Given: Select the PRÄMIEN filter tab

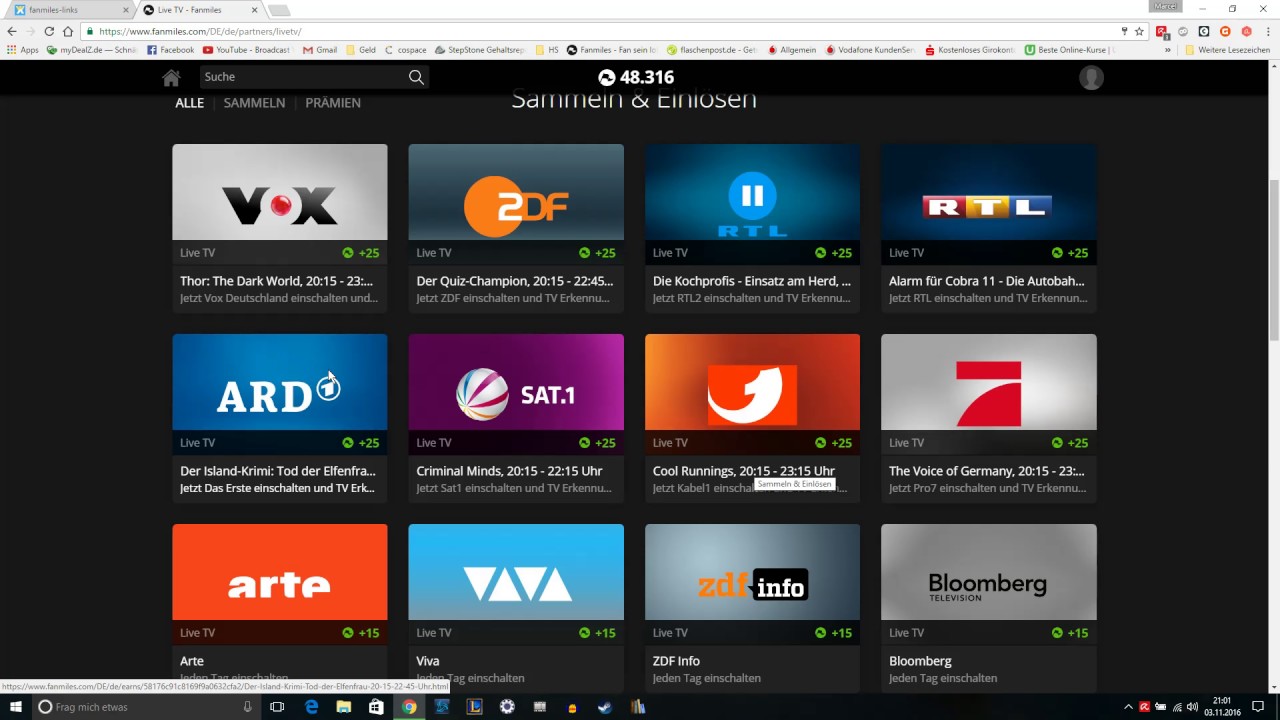Looking at the screenshot, I should coord(333,103).
